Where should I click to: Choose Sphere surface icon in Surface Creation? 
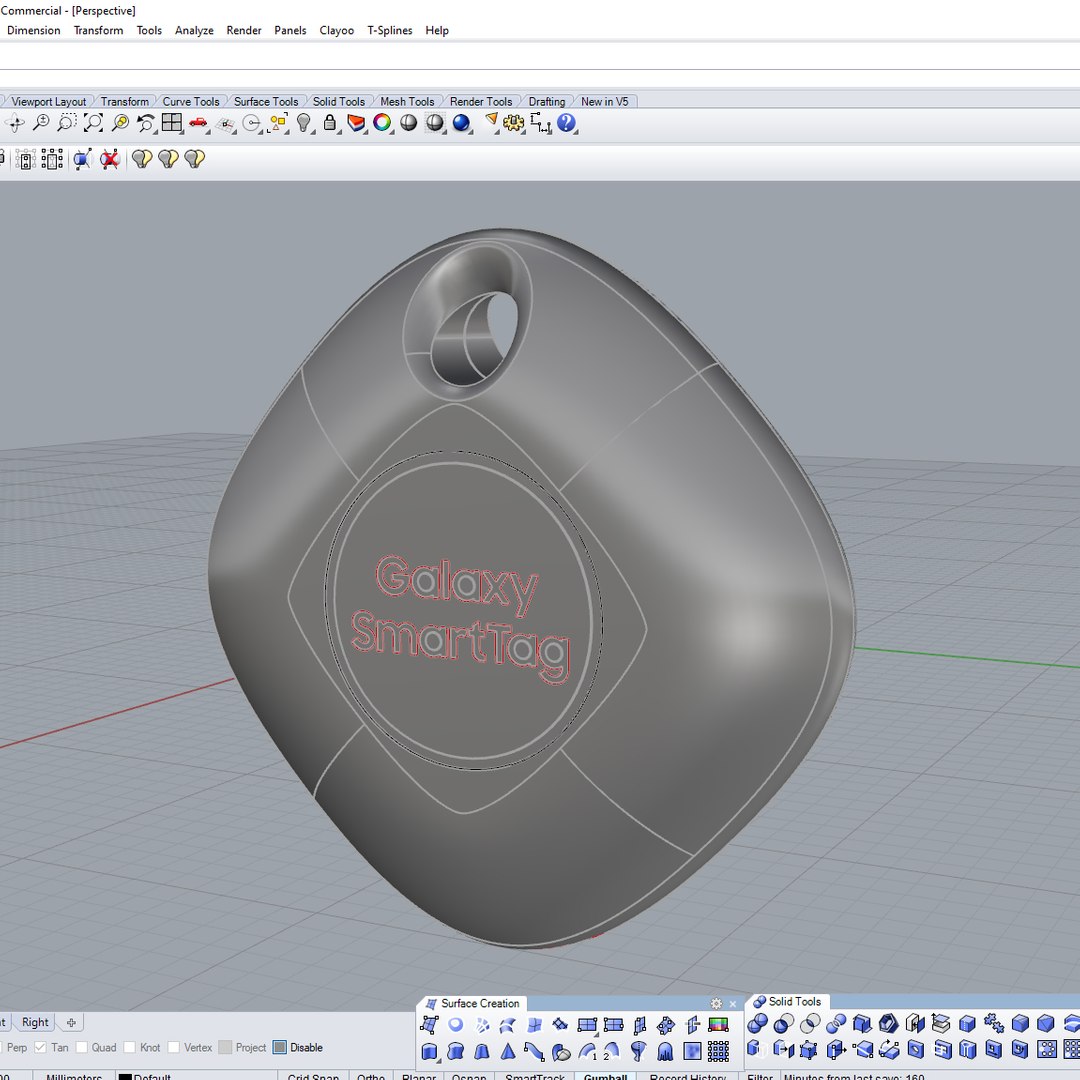pos(455,1025)
